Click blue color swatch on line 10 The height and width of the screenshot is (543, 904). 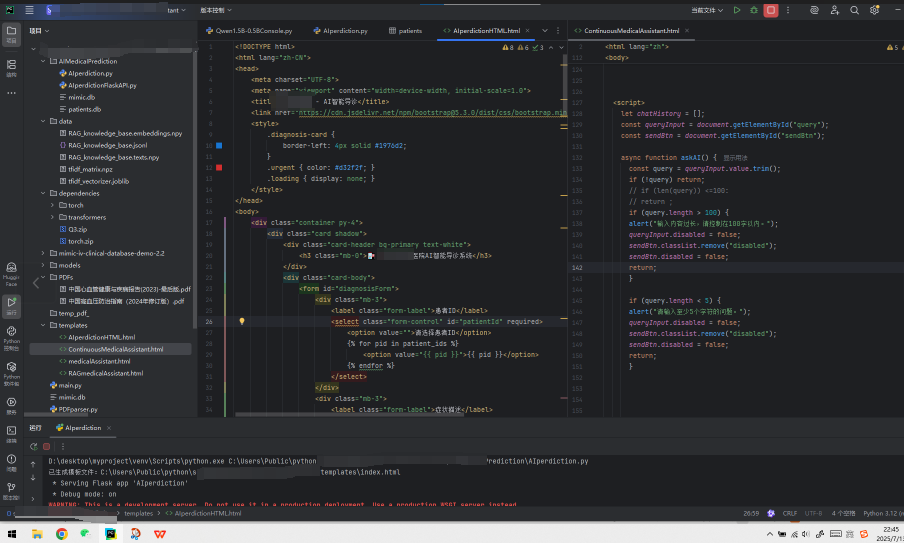[x=219, y=146]
